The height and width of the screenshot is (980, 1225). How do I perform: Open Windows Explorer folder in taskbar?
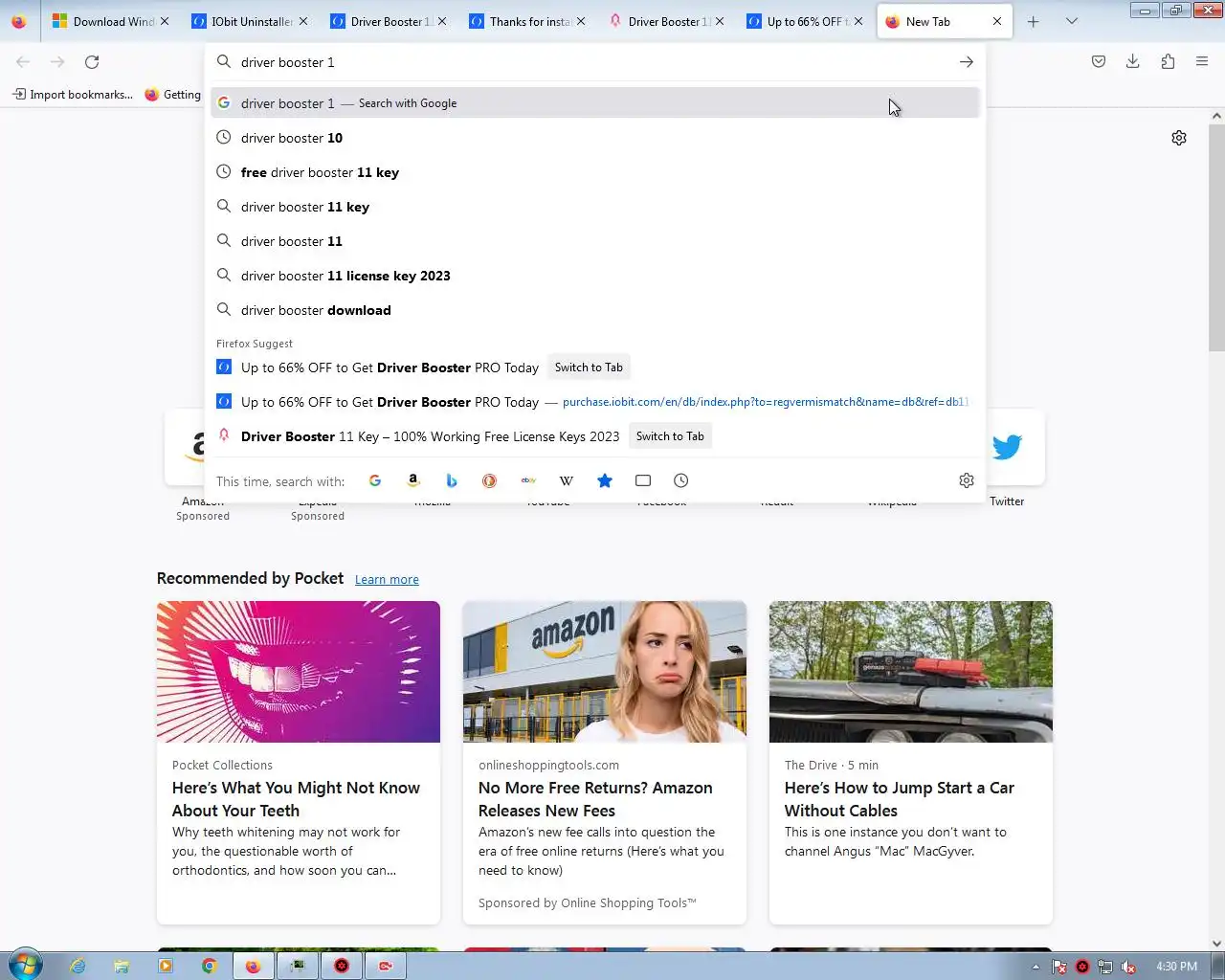122,966
